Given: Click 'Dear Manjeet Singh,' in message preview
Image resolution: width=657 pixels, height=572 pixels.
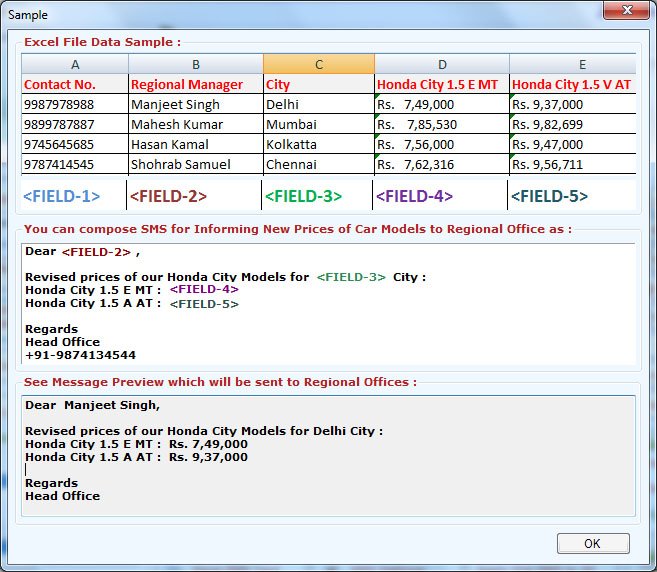Looking at the screenshot, I should (x=93, y=405).
